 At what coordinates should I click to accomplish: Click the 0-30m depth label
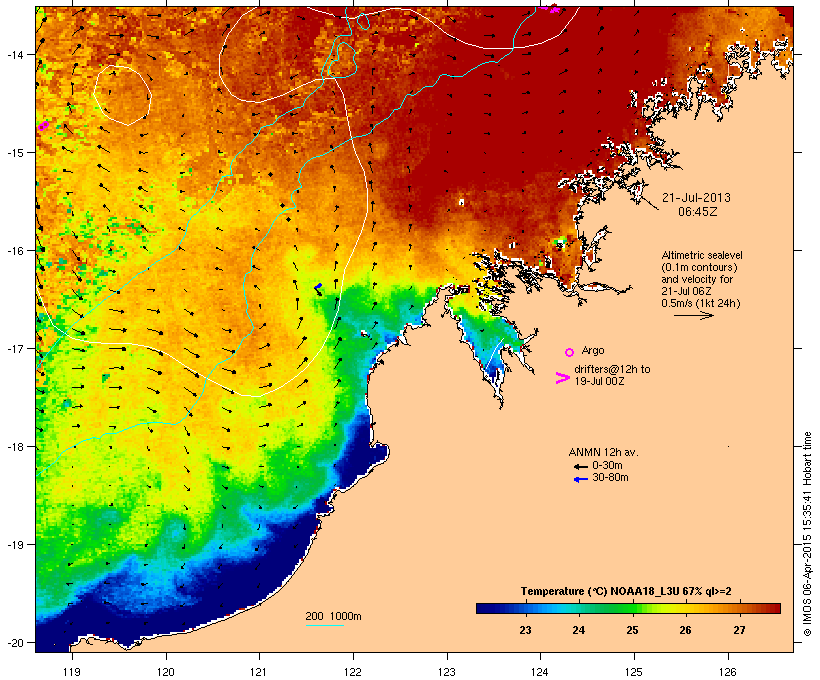tap(607, 466)
